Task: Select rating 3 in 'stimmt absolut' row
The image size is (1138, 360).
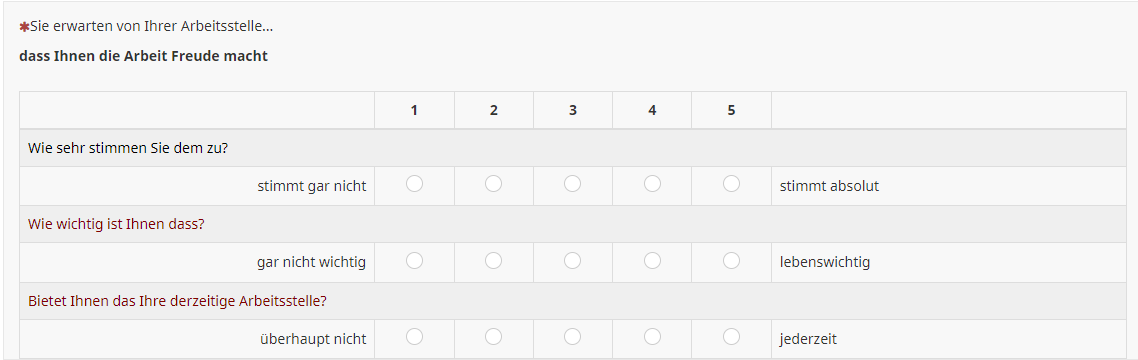Action: 573,184
